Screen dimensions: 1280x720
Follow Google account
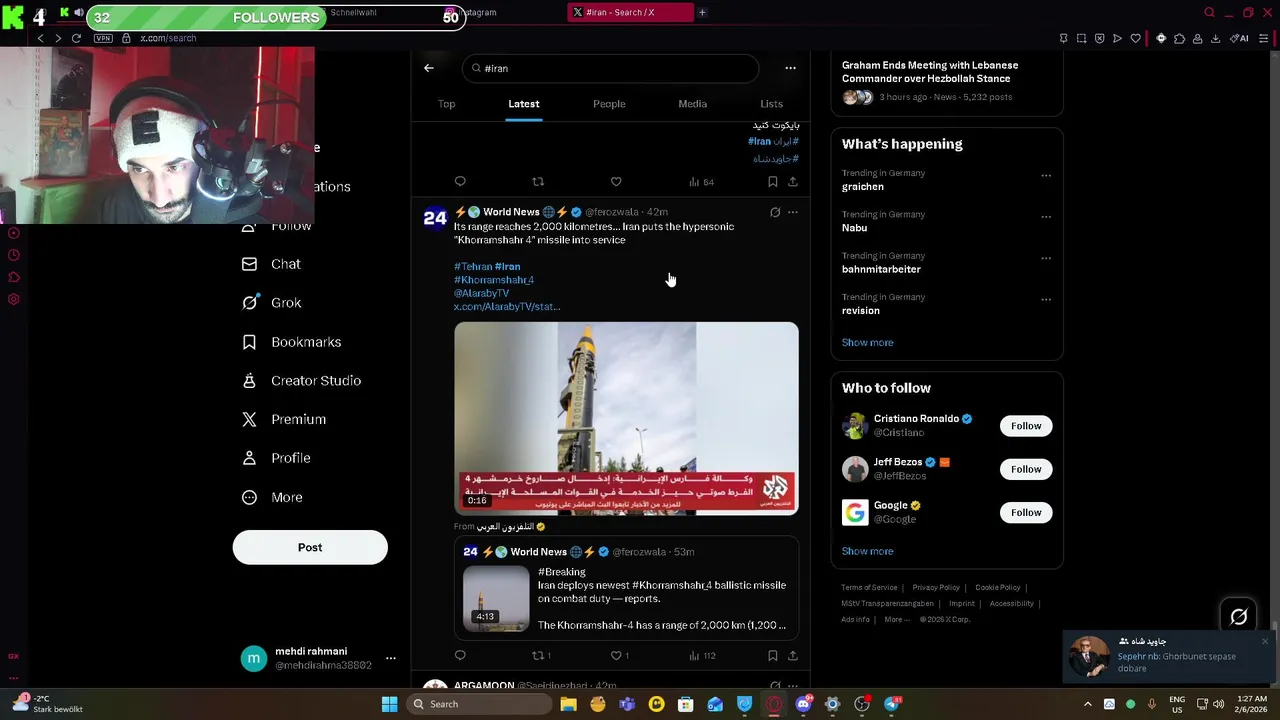[1026, 512]
